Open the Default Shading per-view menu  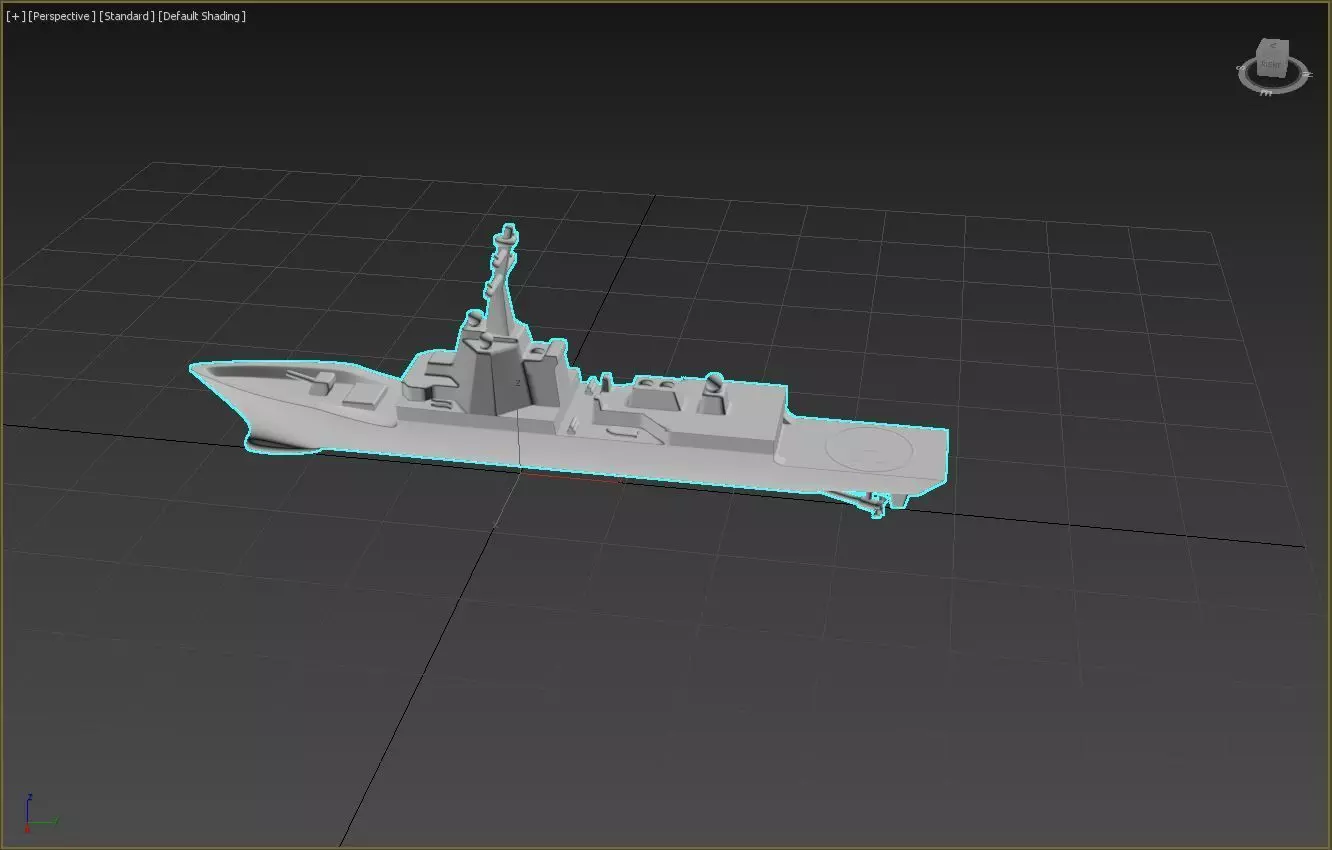pyautogui.click(x=202, y=16)
